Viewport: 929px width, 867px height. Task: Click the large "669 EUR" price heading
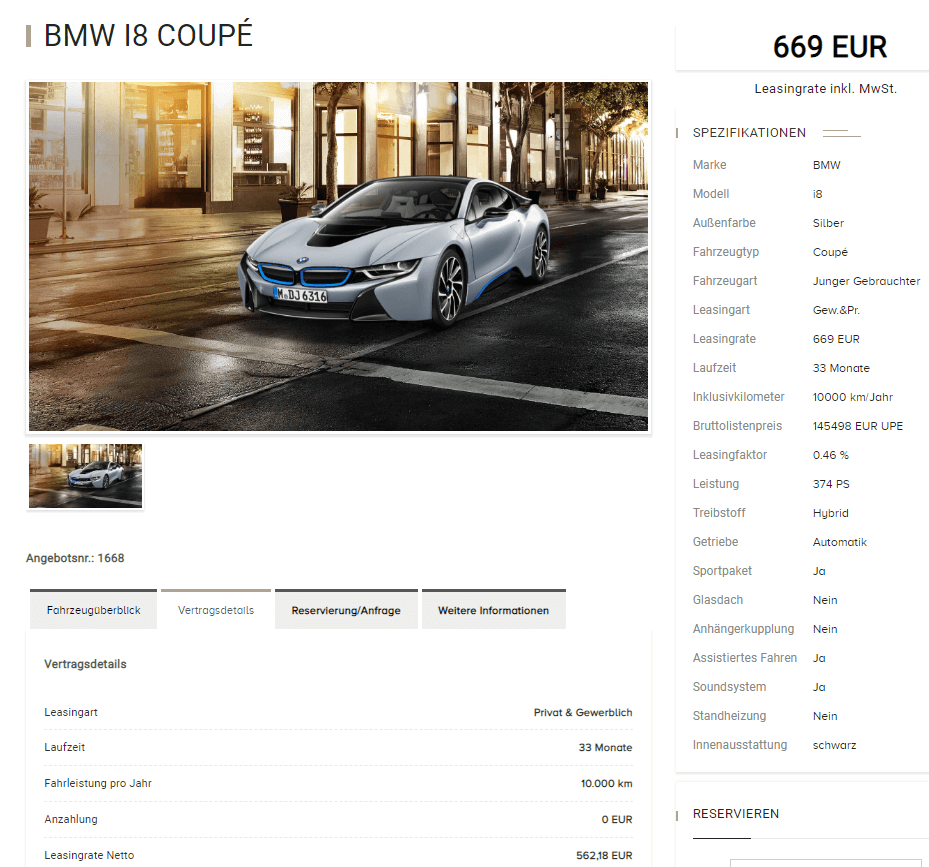pyautogui.click(x=829, y=47)
